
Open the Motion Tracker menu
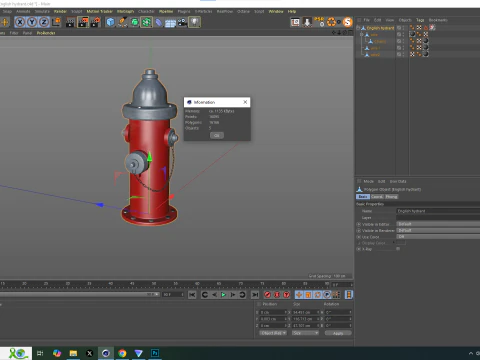[x=100, y=11]
